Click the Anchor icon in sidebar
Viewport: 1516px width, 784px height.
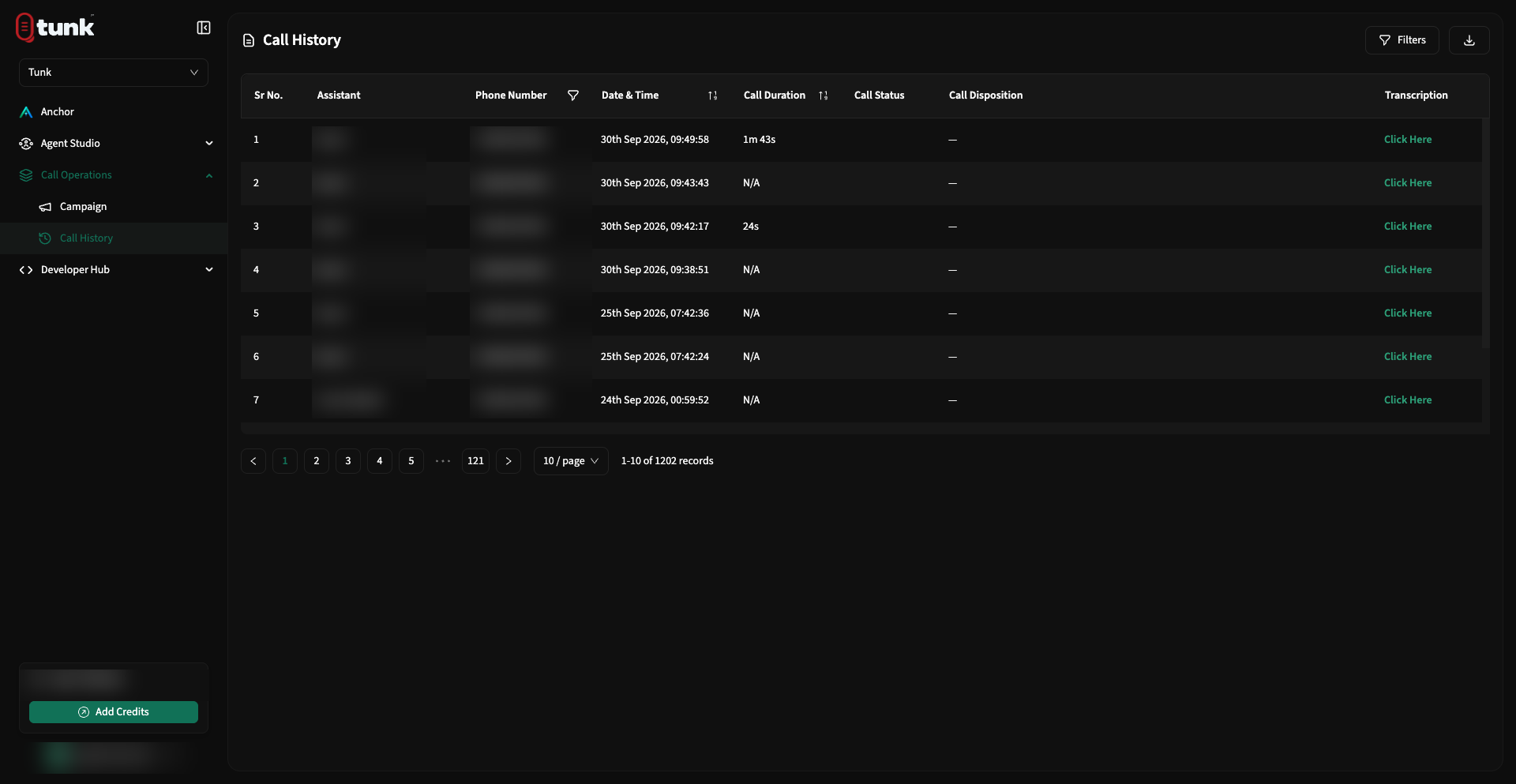(x=26, y=112)
